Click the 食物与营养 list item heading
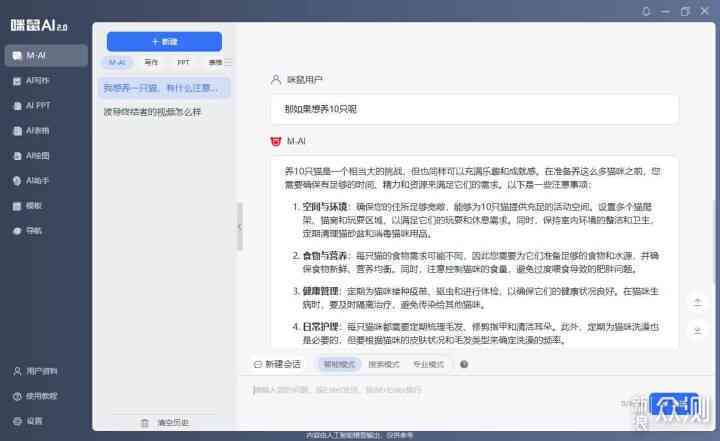Image resolution: width=720 pixels, height=441 pixels. click(x=325, y=255)
